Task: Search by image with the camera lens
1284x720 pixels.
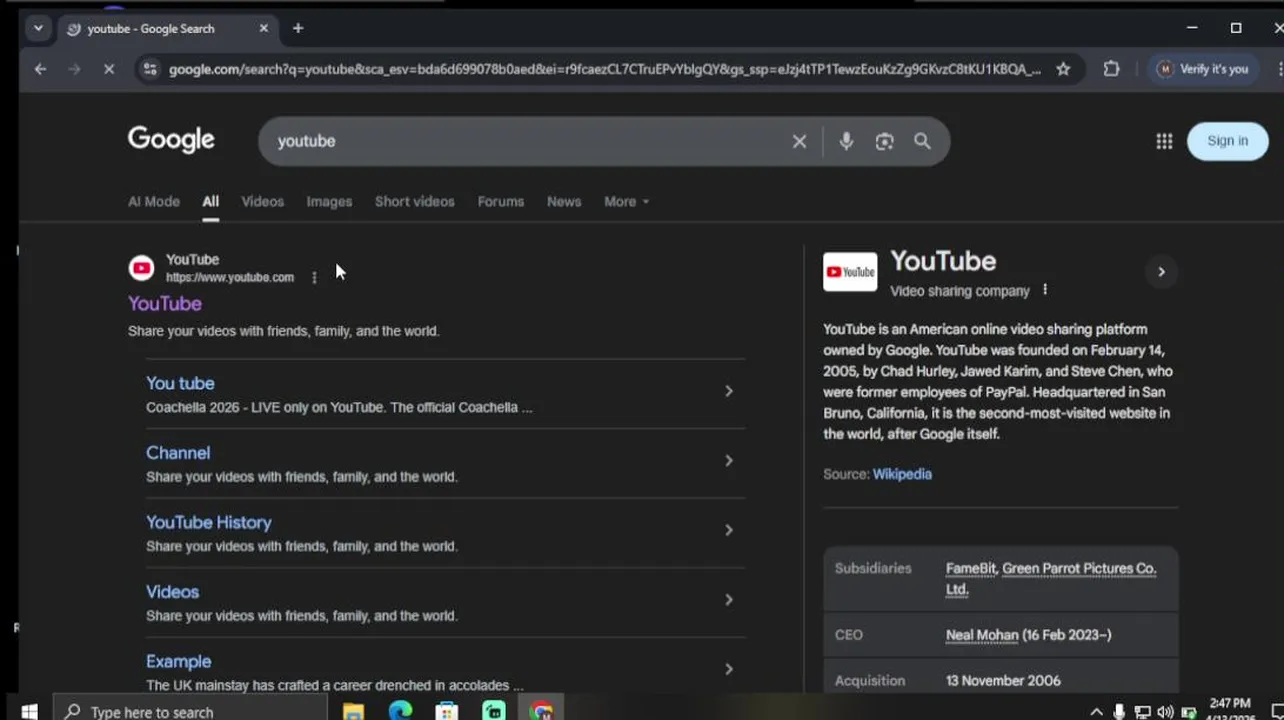Action: tap(884, 141)
